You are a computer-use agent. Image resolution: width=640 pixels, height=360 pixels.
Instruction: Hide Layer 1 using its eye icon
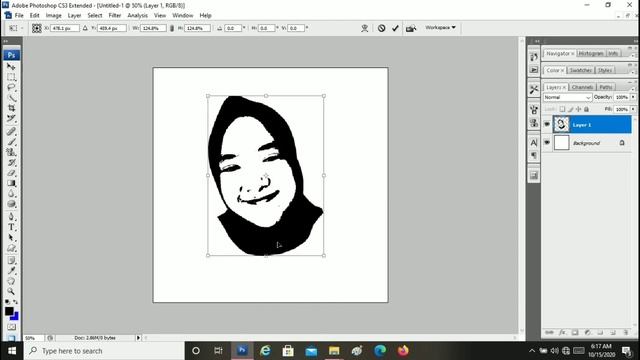(547, 124)
